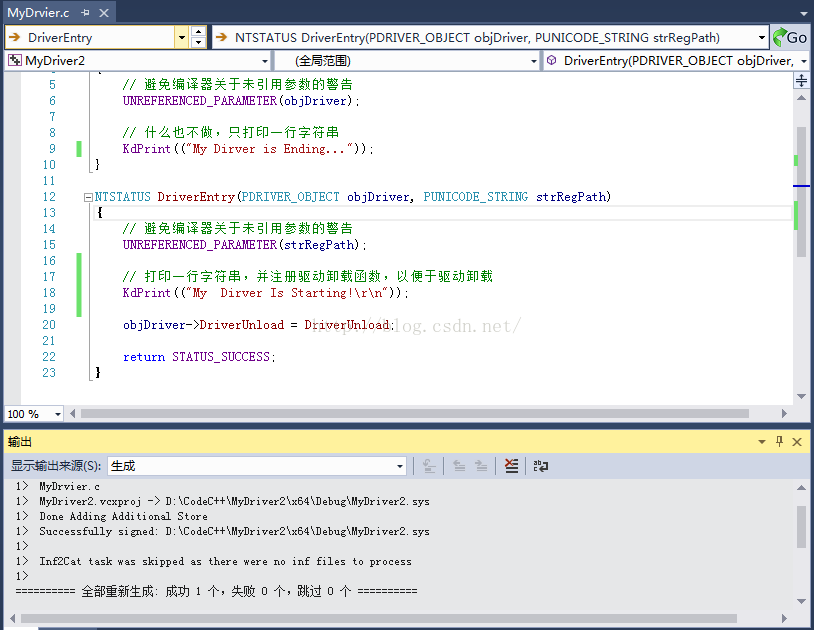
Task: Click editor horizontal scrollbar left arrow
Action: 72,414
